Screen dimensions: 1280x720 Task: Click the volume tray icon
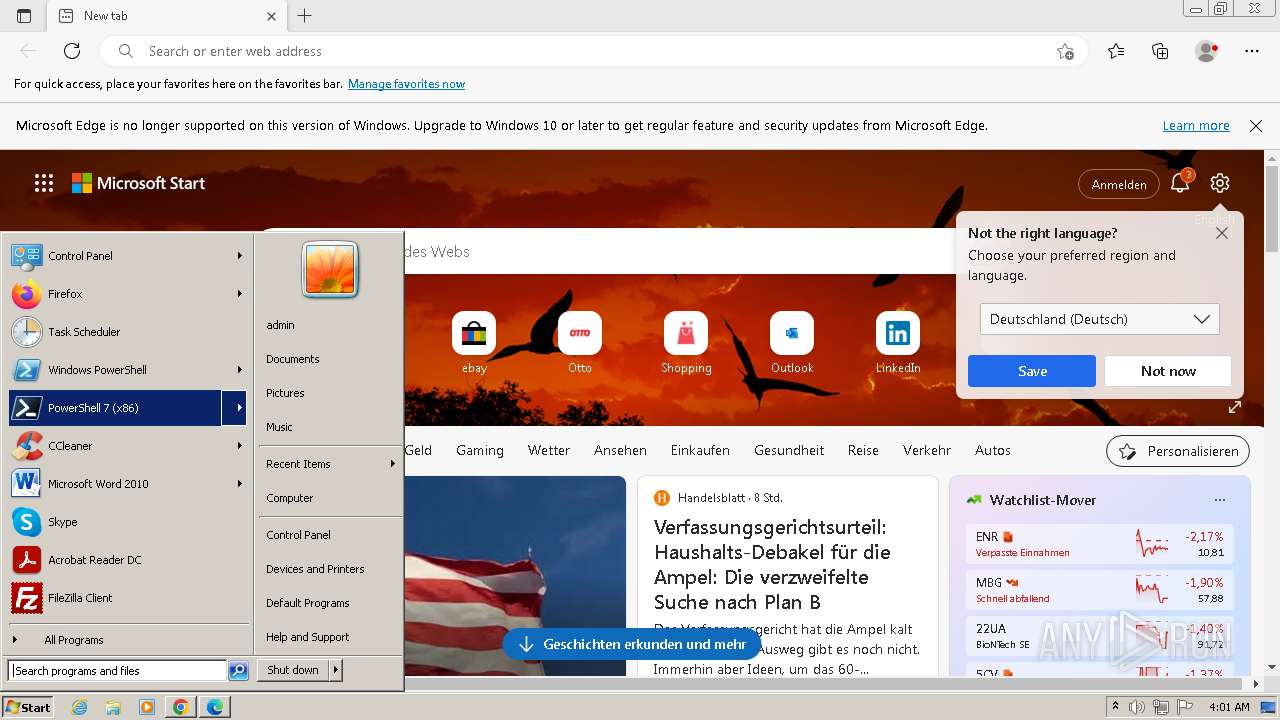(1137, 707)
